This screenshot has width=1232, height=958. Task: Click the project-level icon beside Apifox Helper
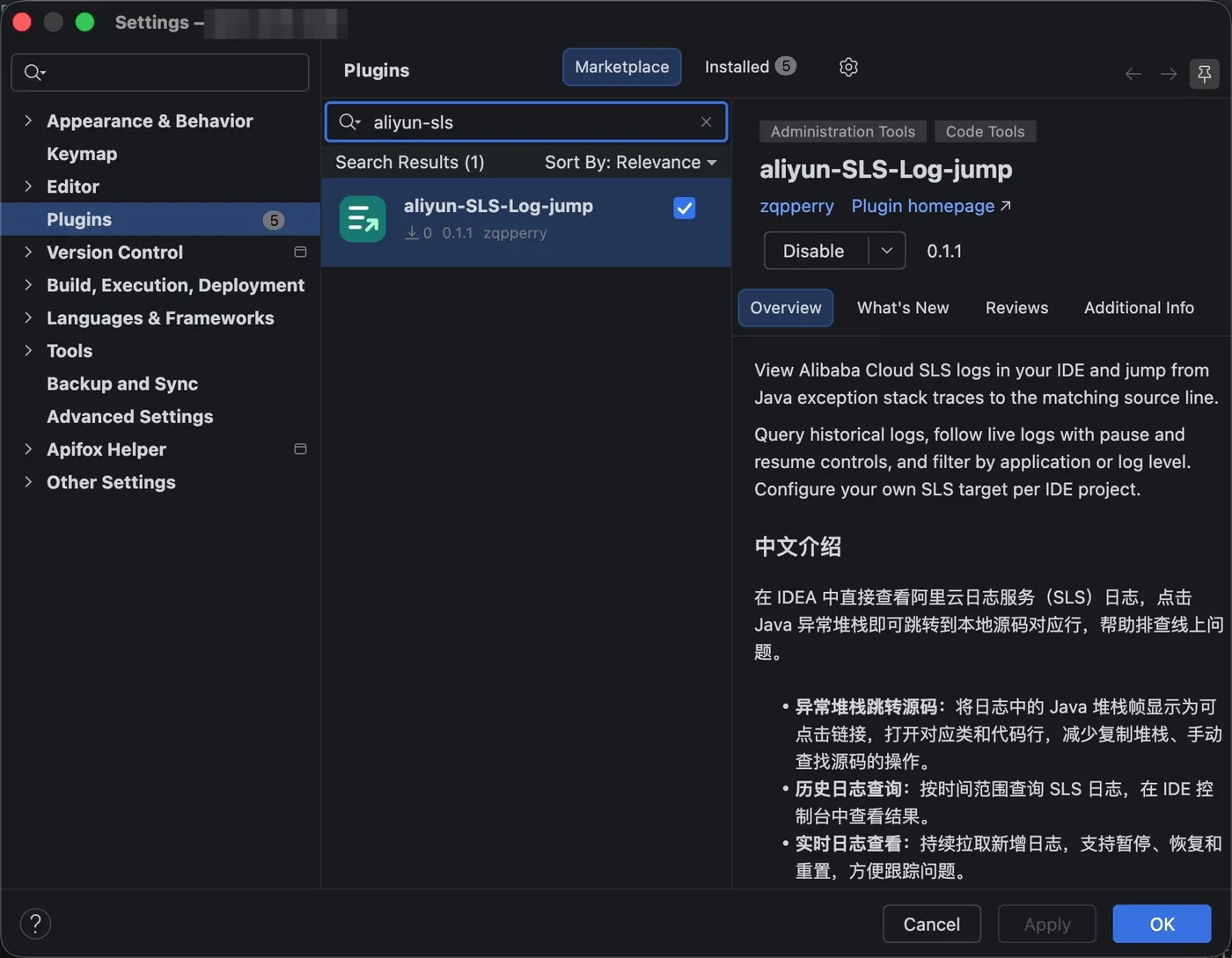(x=300, y=450)
